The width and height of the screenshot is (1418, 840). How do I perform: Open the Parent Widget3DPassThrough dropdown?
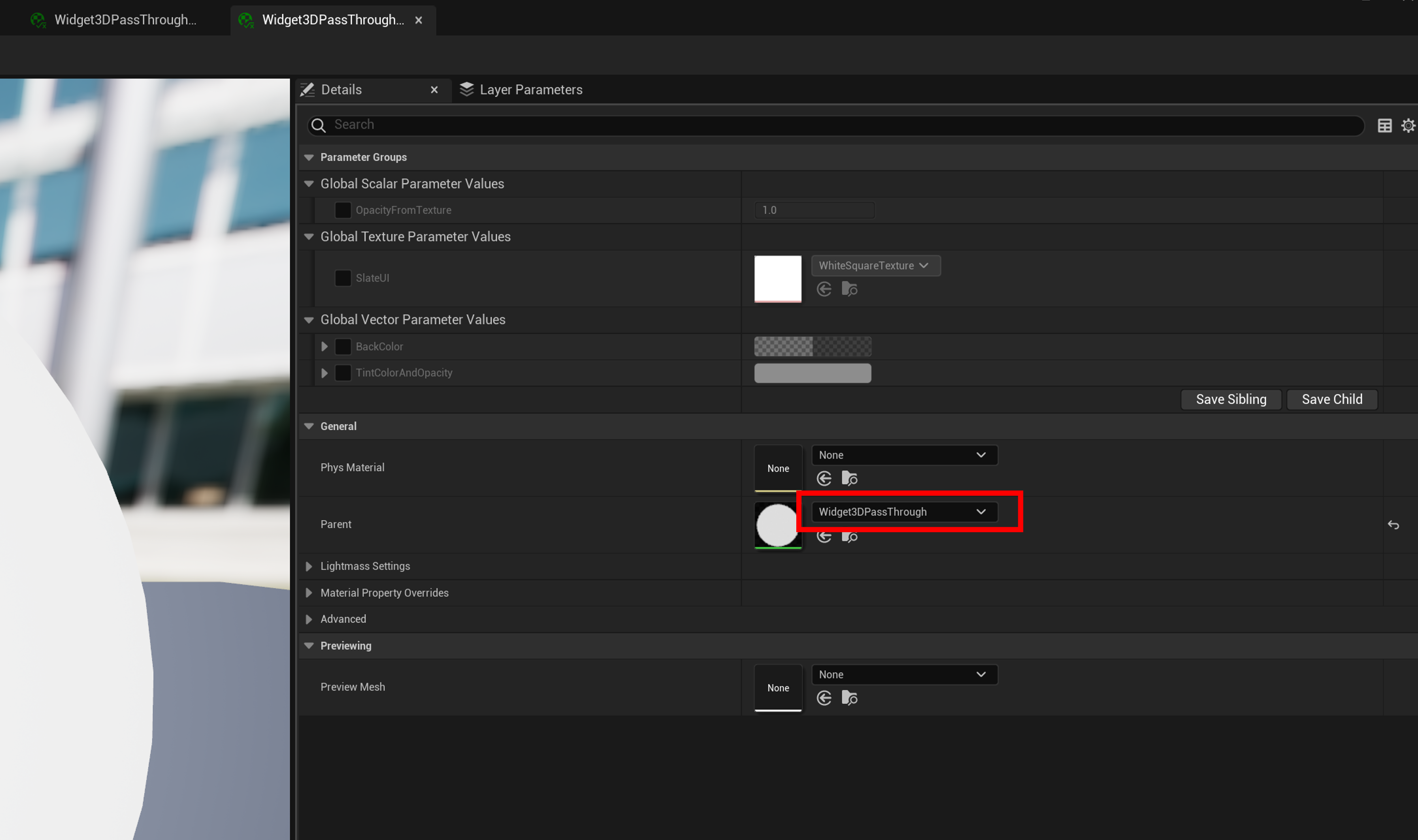904,512
